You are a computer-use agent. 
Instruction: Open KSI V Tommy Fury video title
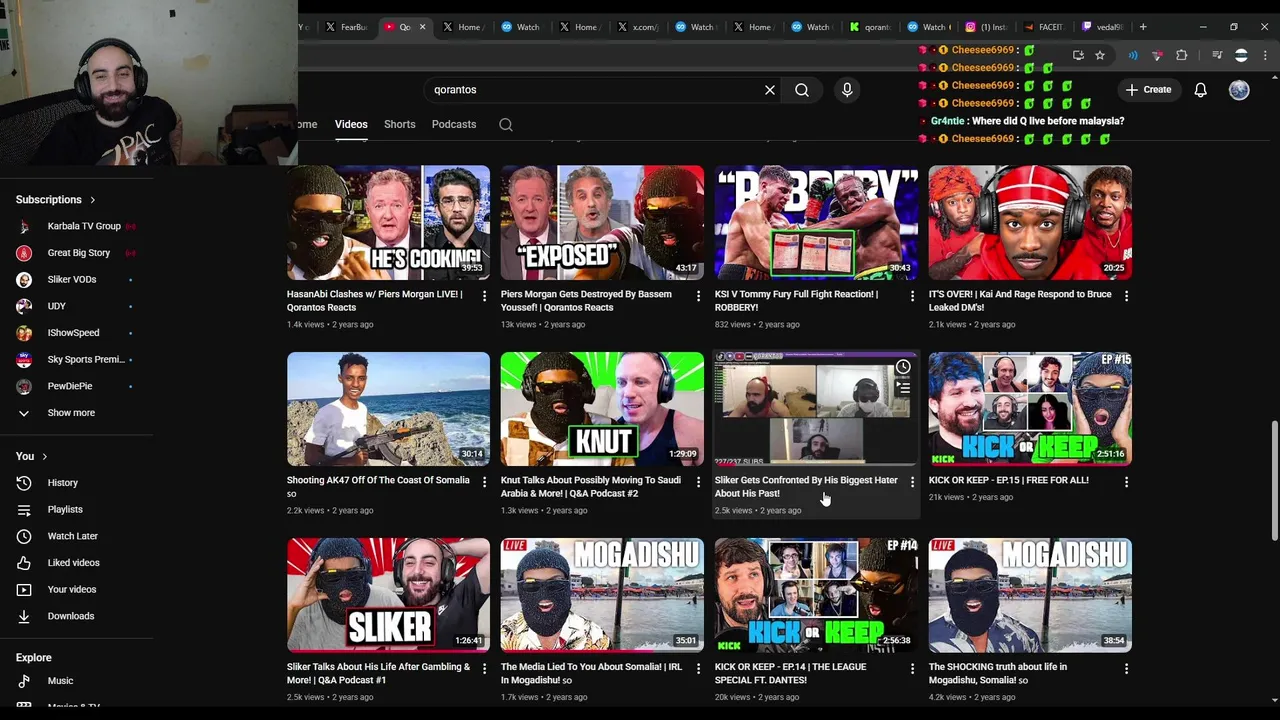(796, 301)
